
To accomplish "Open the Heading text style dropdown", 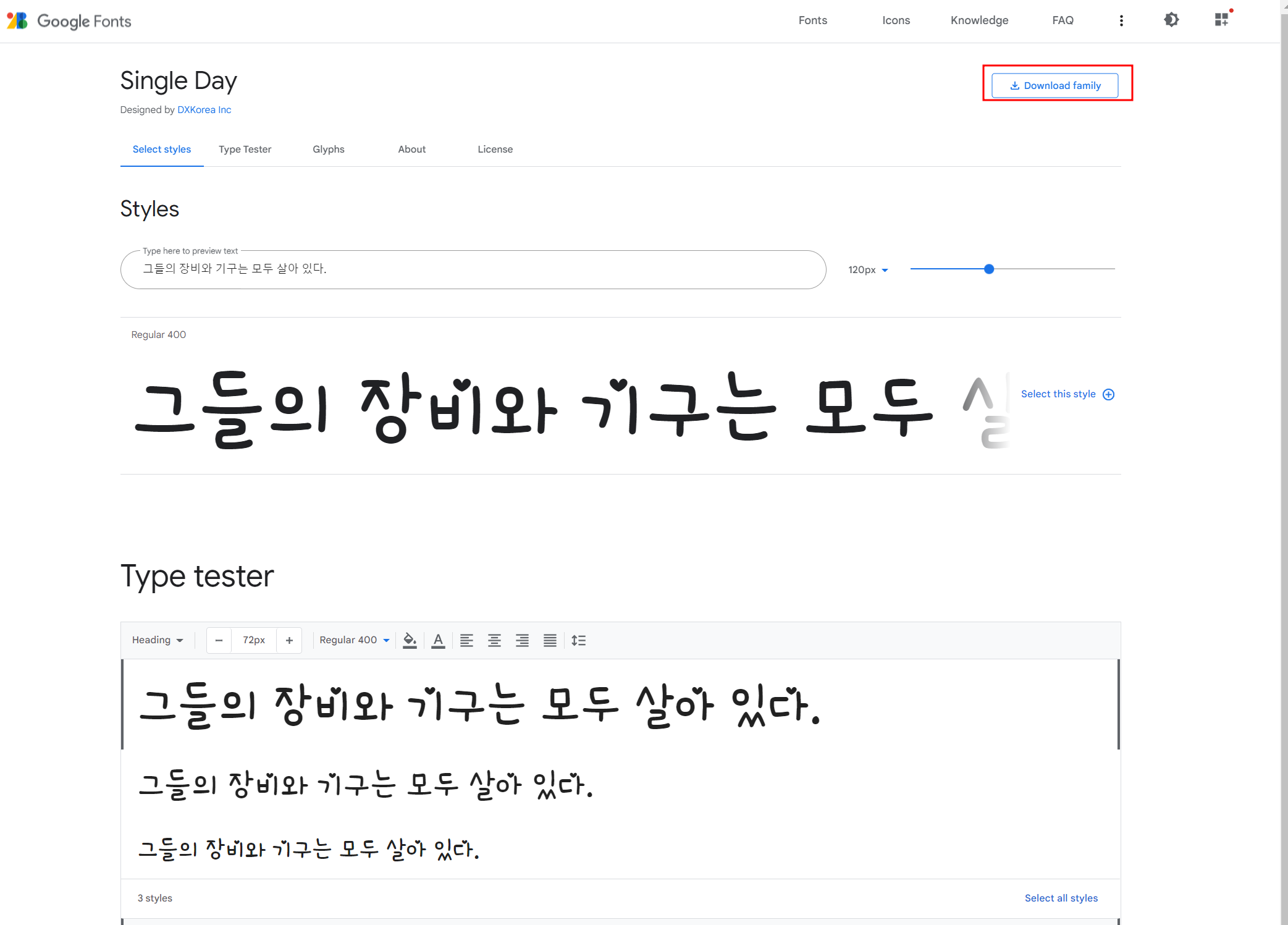I will point(158,640).
